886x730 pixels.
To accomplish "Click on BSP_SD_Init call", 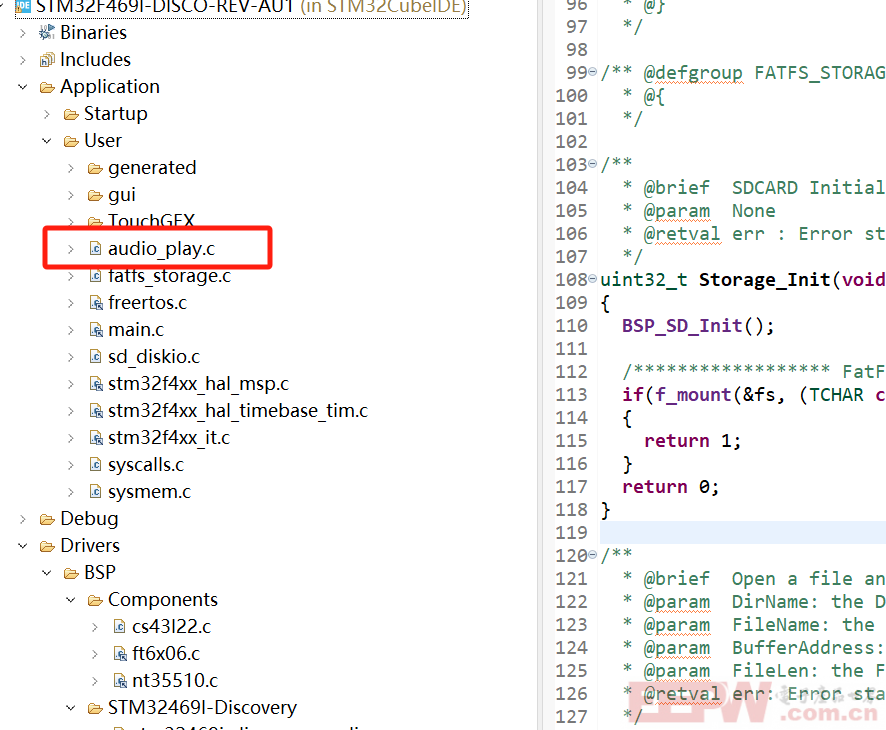I will (x=682, y=326).
